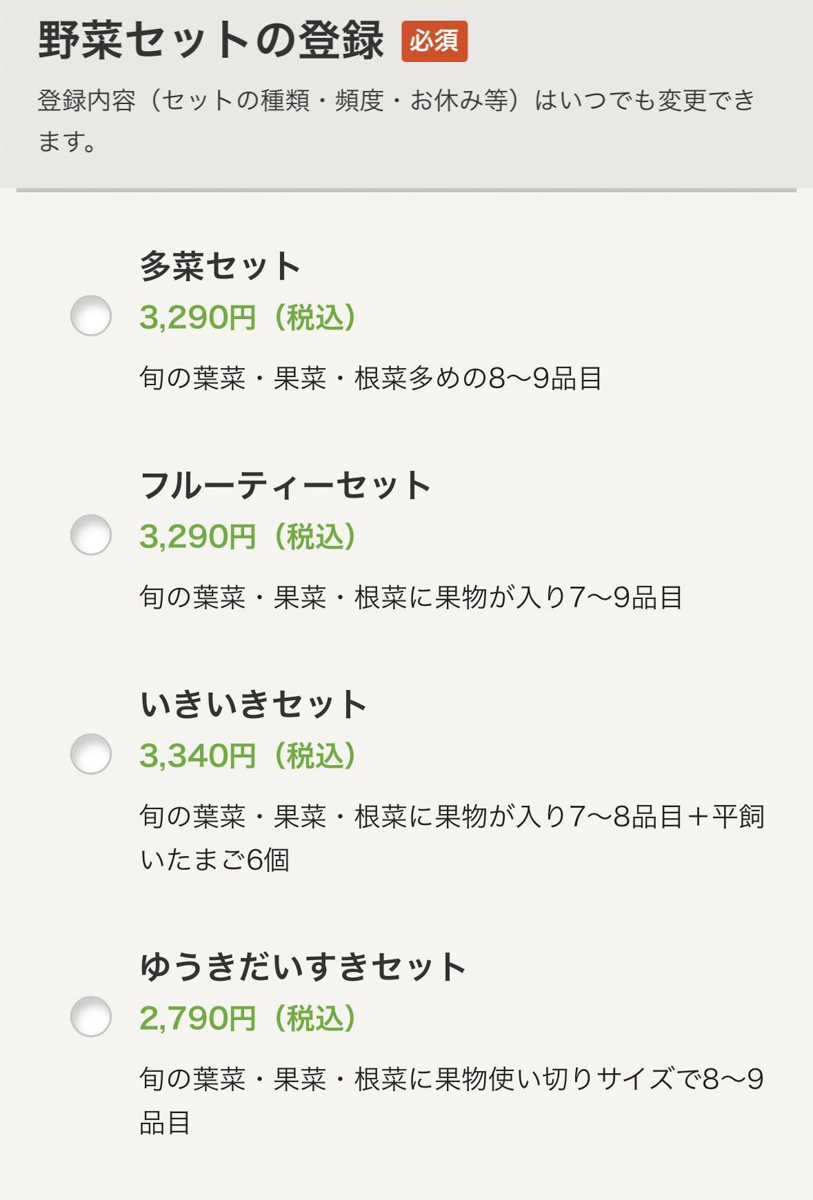Click the 野菜セットの登録 heading
Screen dimensions: 813x1200
[211, 41]
